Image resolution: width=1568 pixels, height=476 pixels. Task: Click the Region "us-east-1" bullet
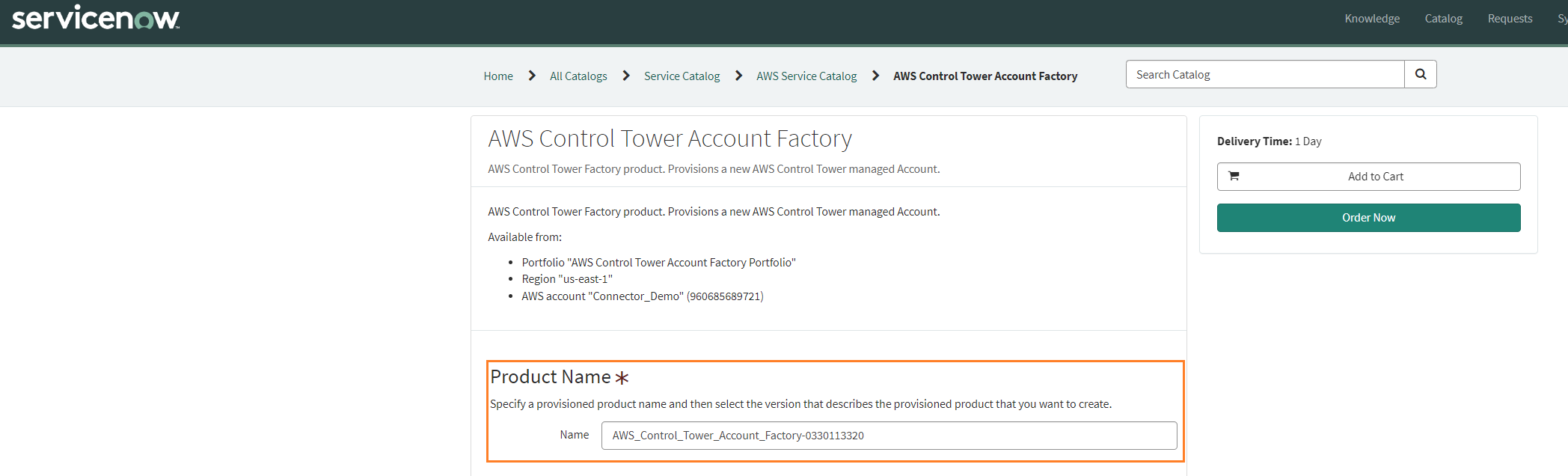pyautogui.click(x=567, y=279)
